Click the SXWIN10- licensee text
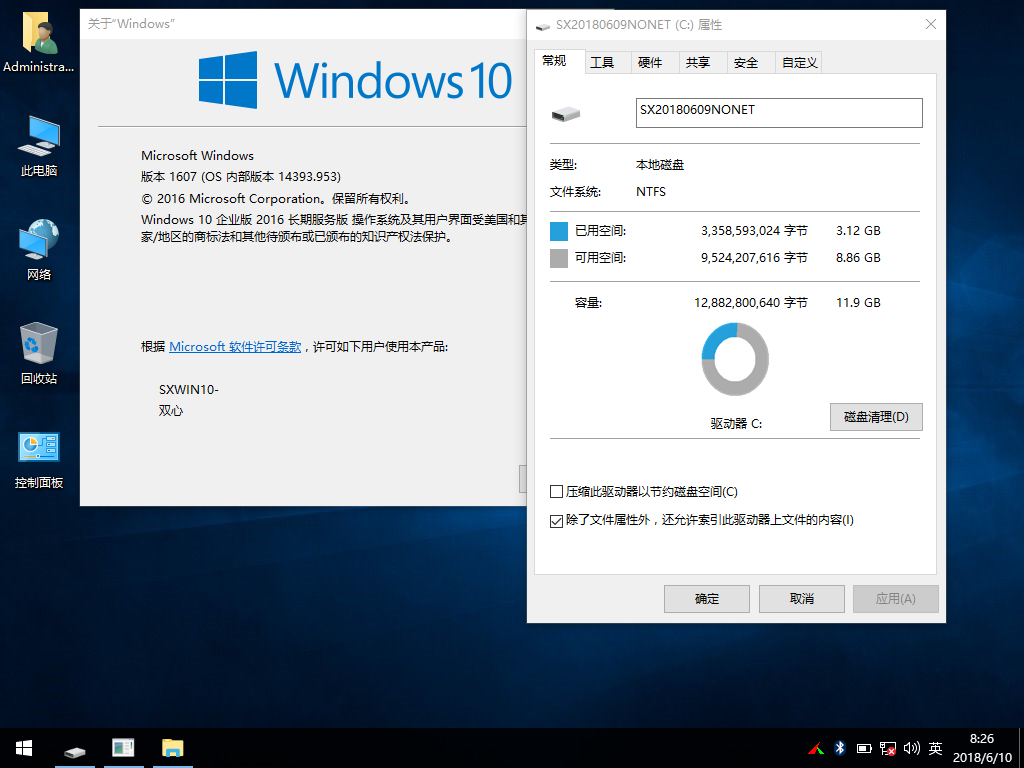Image resolution: width=1024 pixels, height=768 pixels. pos(188,390)
